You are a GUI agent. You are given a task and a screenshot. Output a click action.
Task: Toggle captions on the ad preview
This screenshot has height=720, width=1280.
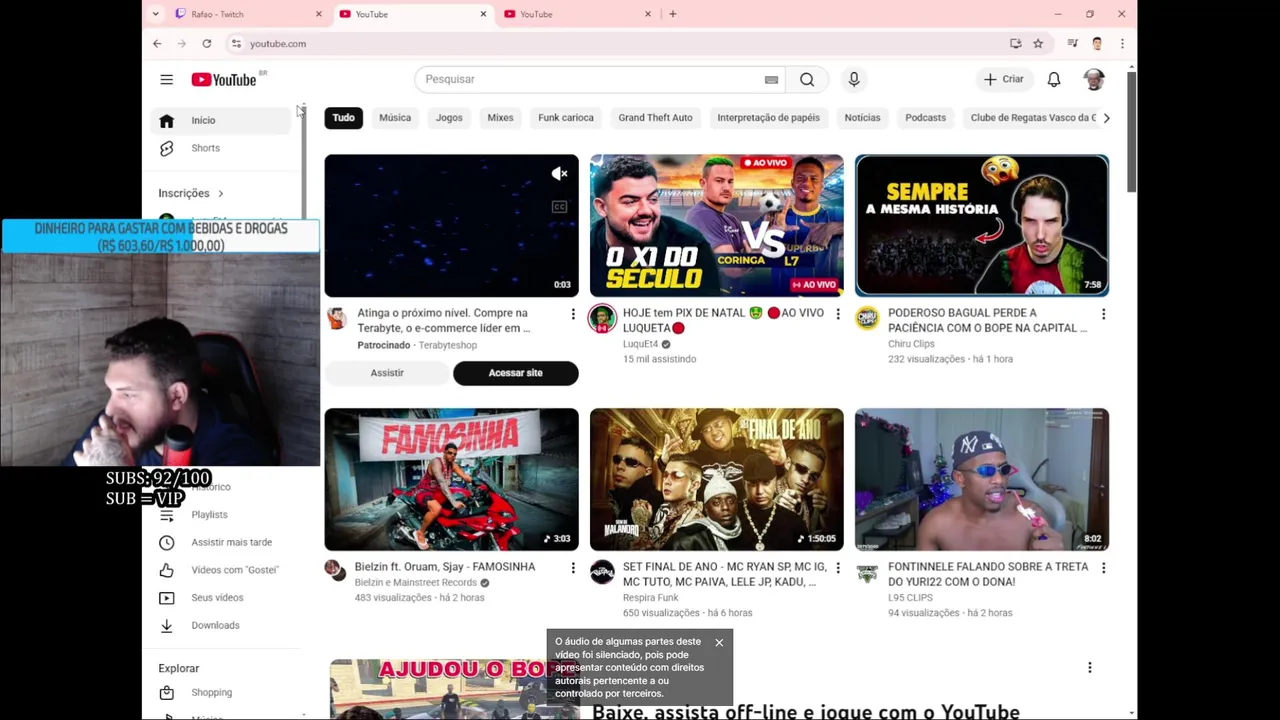point(560,207)
